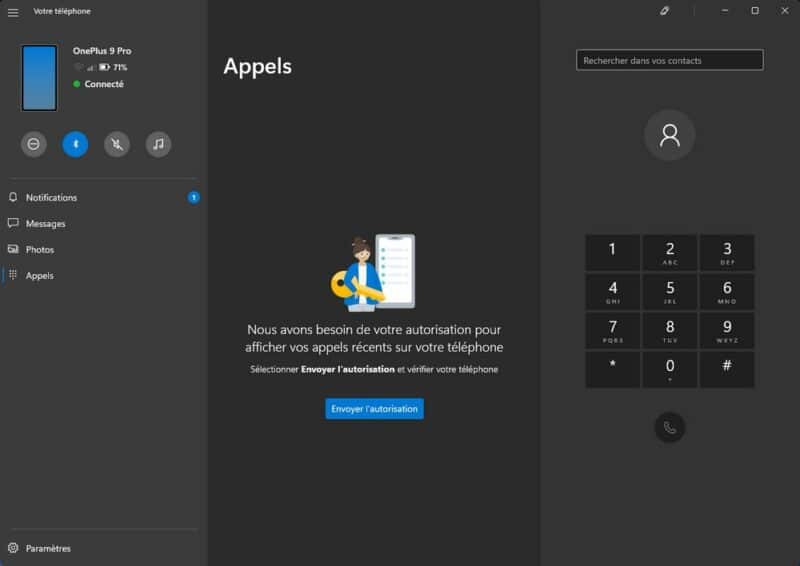Dial digit 1 on keypad
Screen dimensions: 800x566
(612, 253)
